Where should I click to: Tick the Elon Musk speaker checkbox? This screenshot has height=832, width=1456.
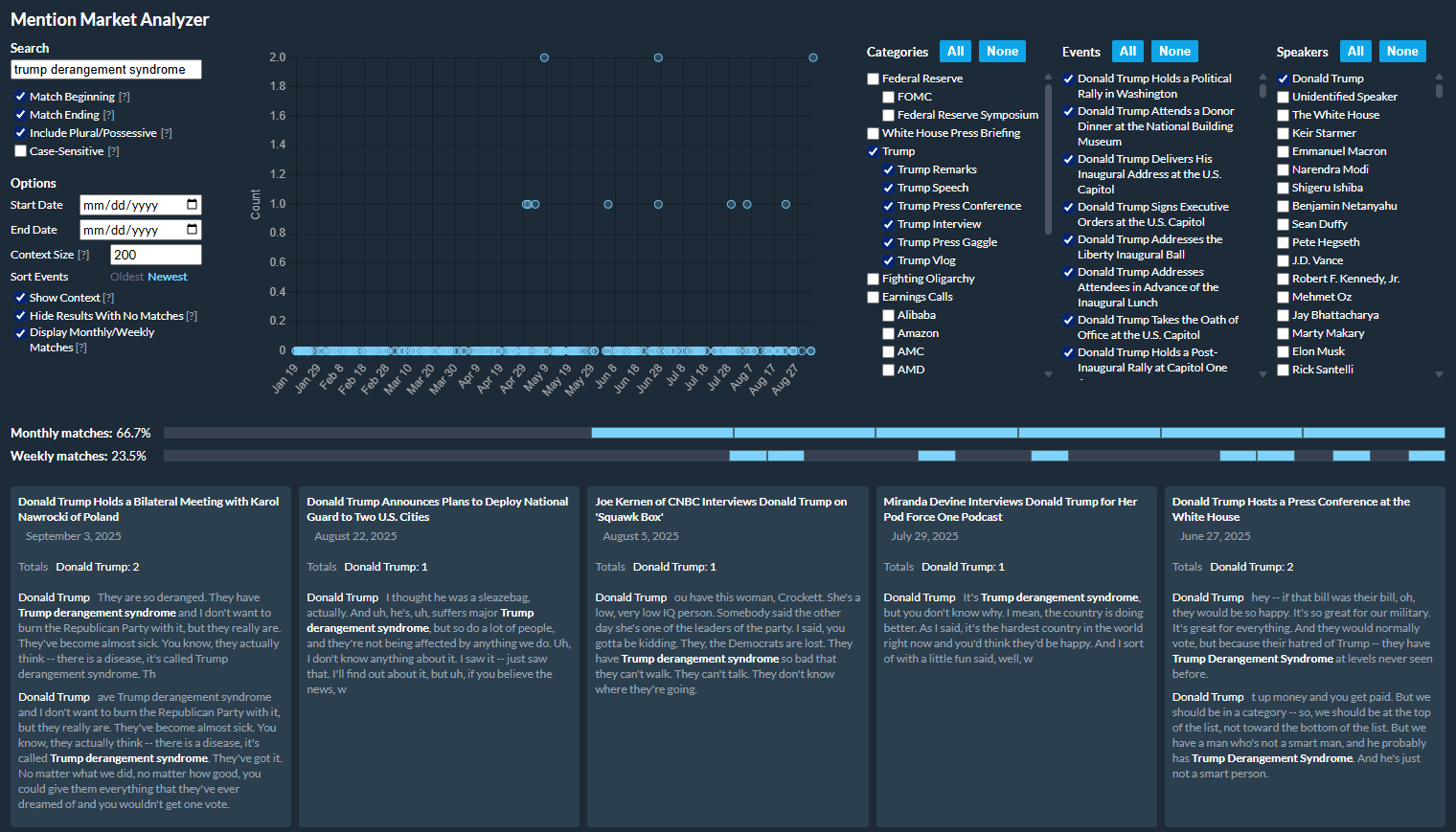pyautogui.click(x=1283, y=351)
